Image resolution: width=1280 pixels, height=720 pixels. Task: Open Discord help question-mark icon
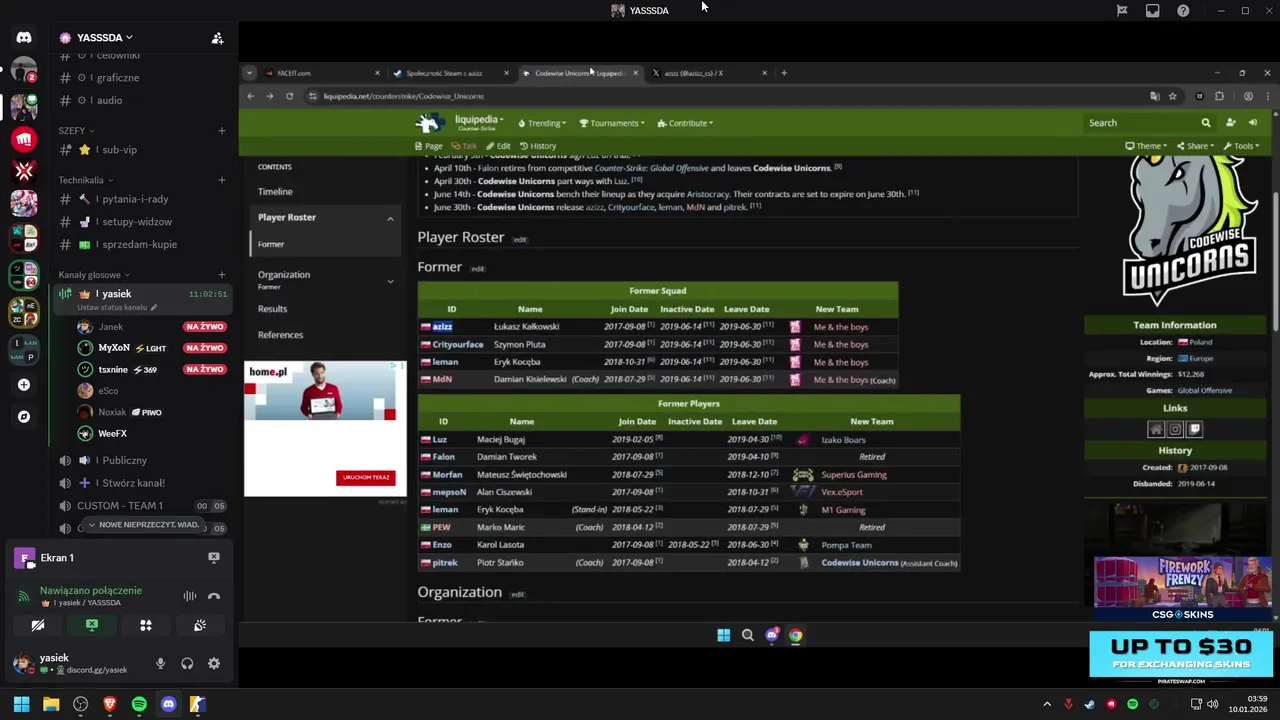(x=1183, y=11)
